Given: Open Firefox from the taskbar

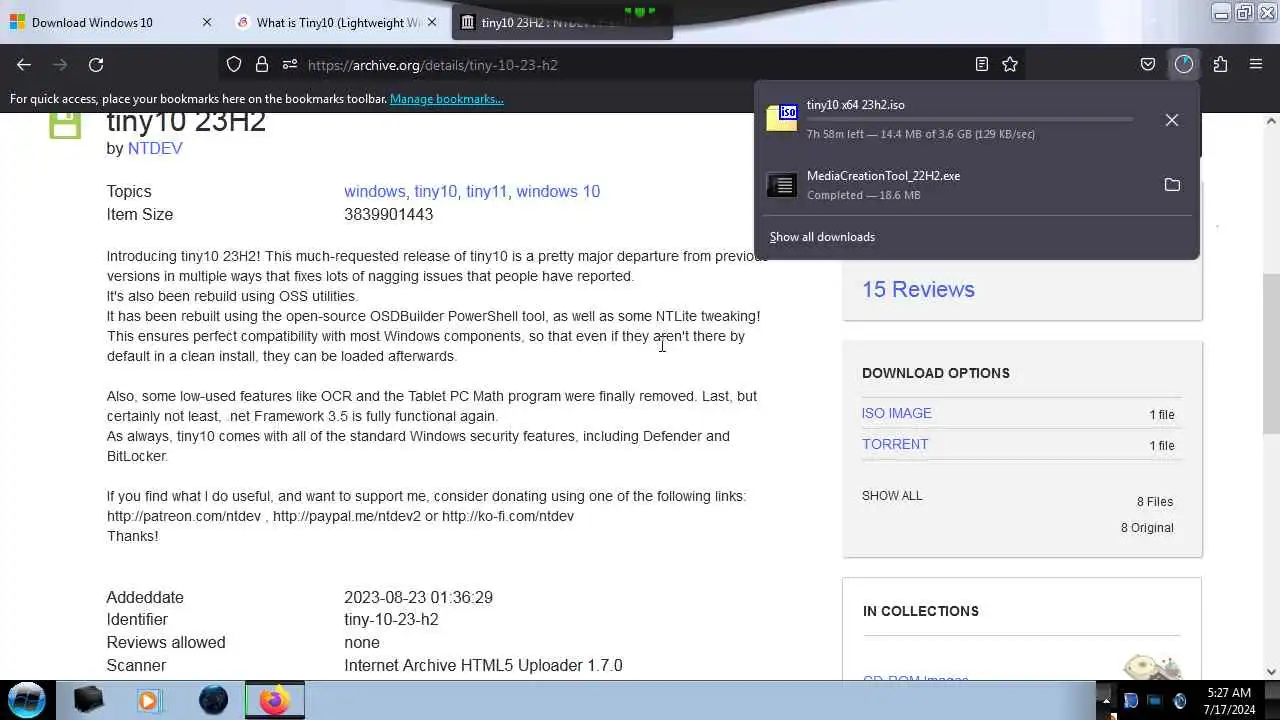Looking at the screenshot, I should [274, 700].
